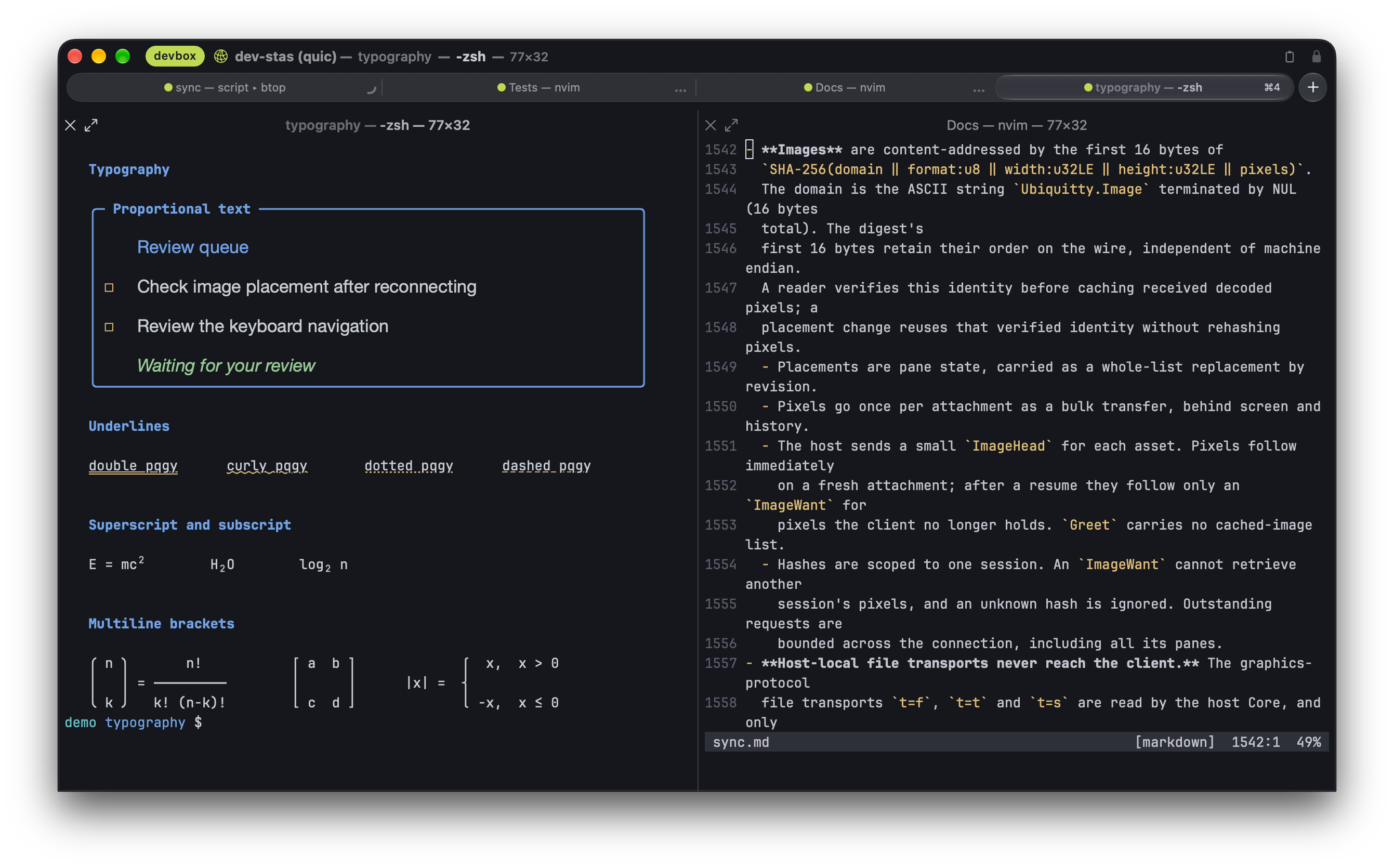This screenshot has width=1394, height=868.
Task: Click 'Waiting for your review' text
Action: [226, 366]
